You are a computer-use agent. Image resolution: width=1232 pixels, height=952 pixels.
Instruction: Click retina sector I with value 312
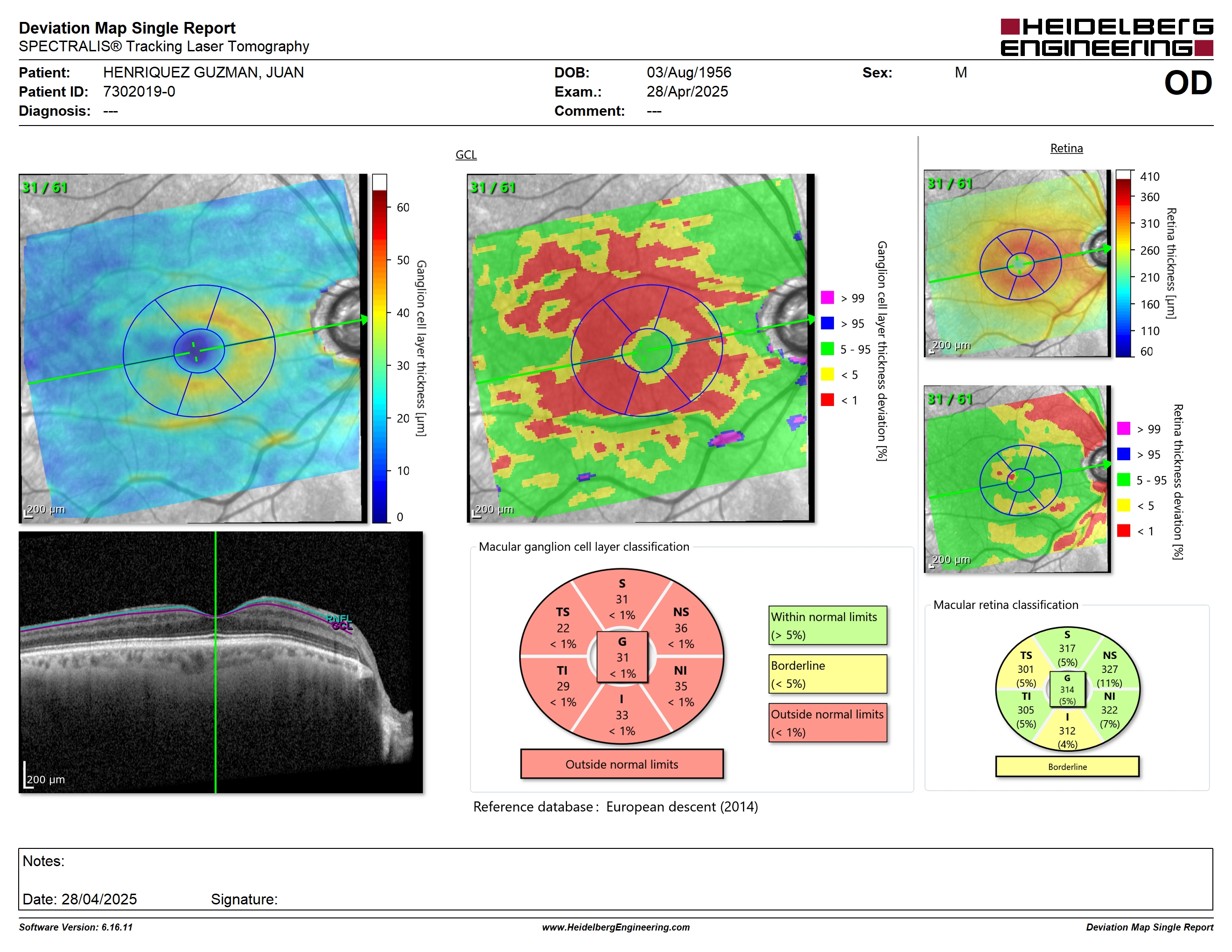click(1067, 730)
